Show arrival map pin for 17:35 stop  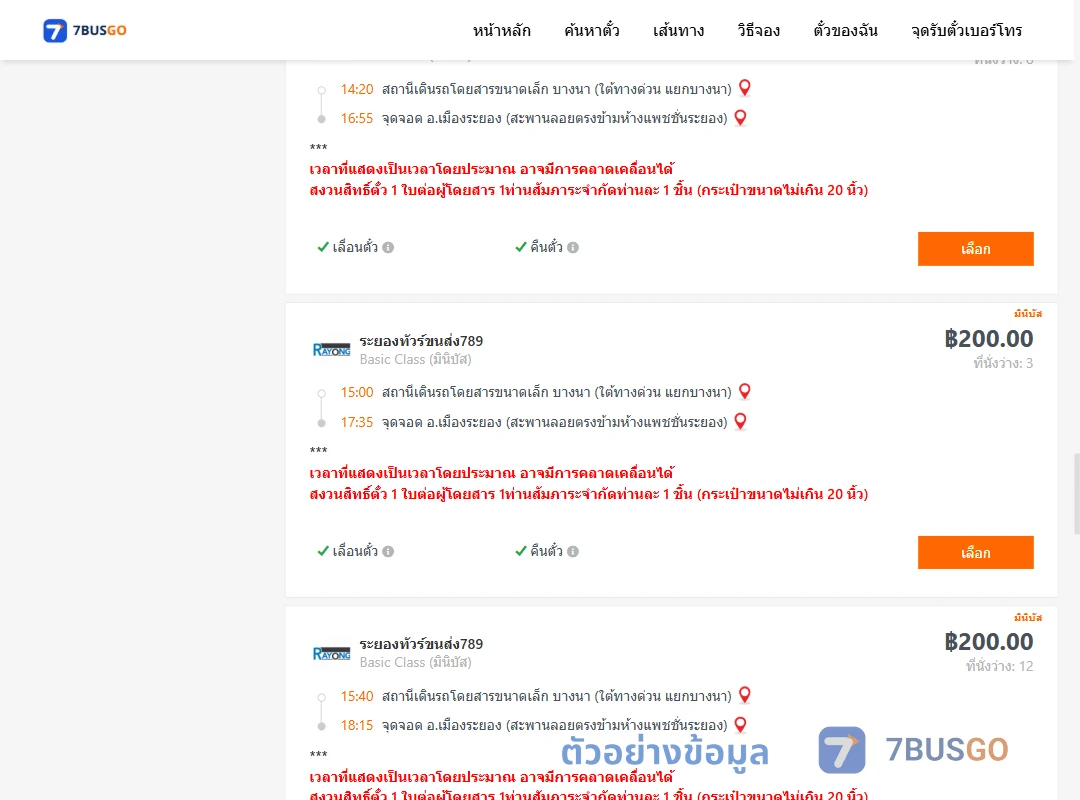pos(740,421)
